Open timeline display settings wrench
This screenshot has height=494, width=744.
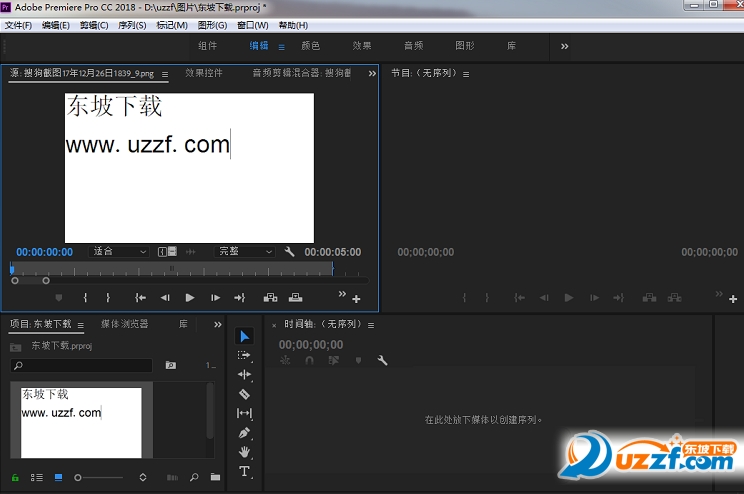pos(382,361)
